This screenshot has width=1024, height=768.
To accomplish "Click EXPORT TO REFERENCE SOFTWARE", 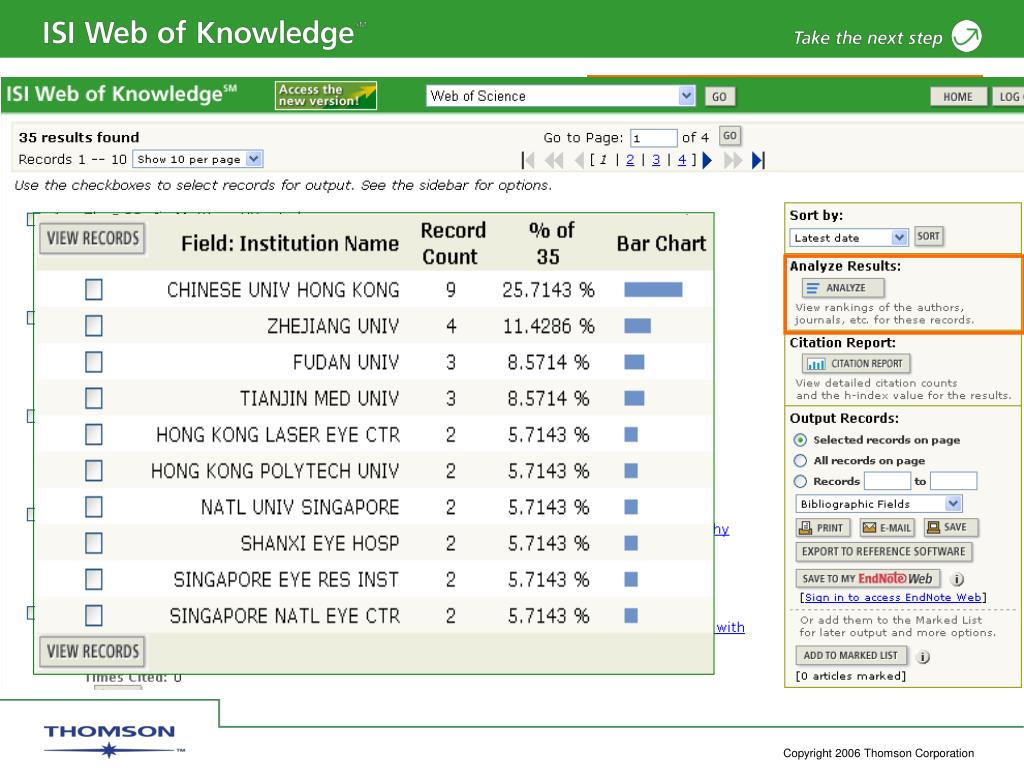I will click(x=884, y=552).
